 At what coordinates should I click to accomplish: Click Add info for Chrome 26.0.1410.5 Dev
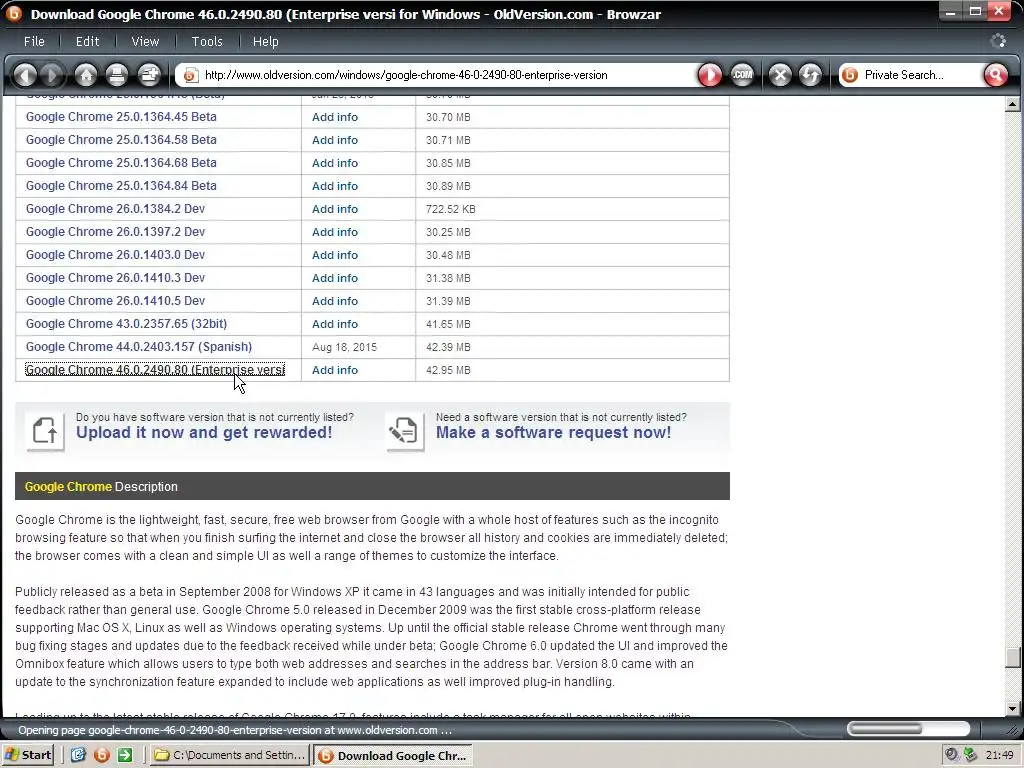[x=334, y=301]
